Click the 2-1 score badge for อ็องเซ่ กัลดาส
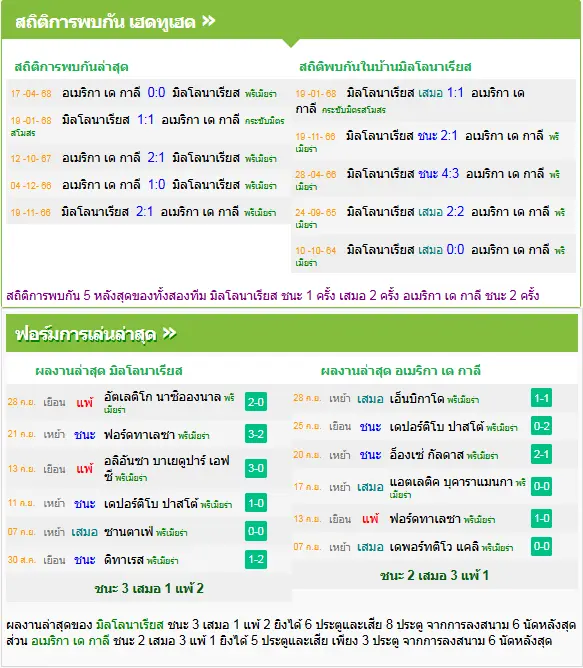 pos(541,454)
